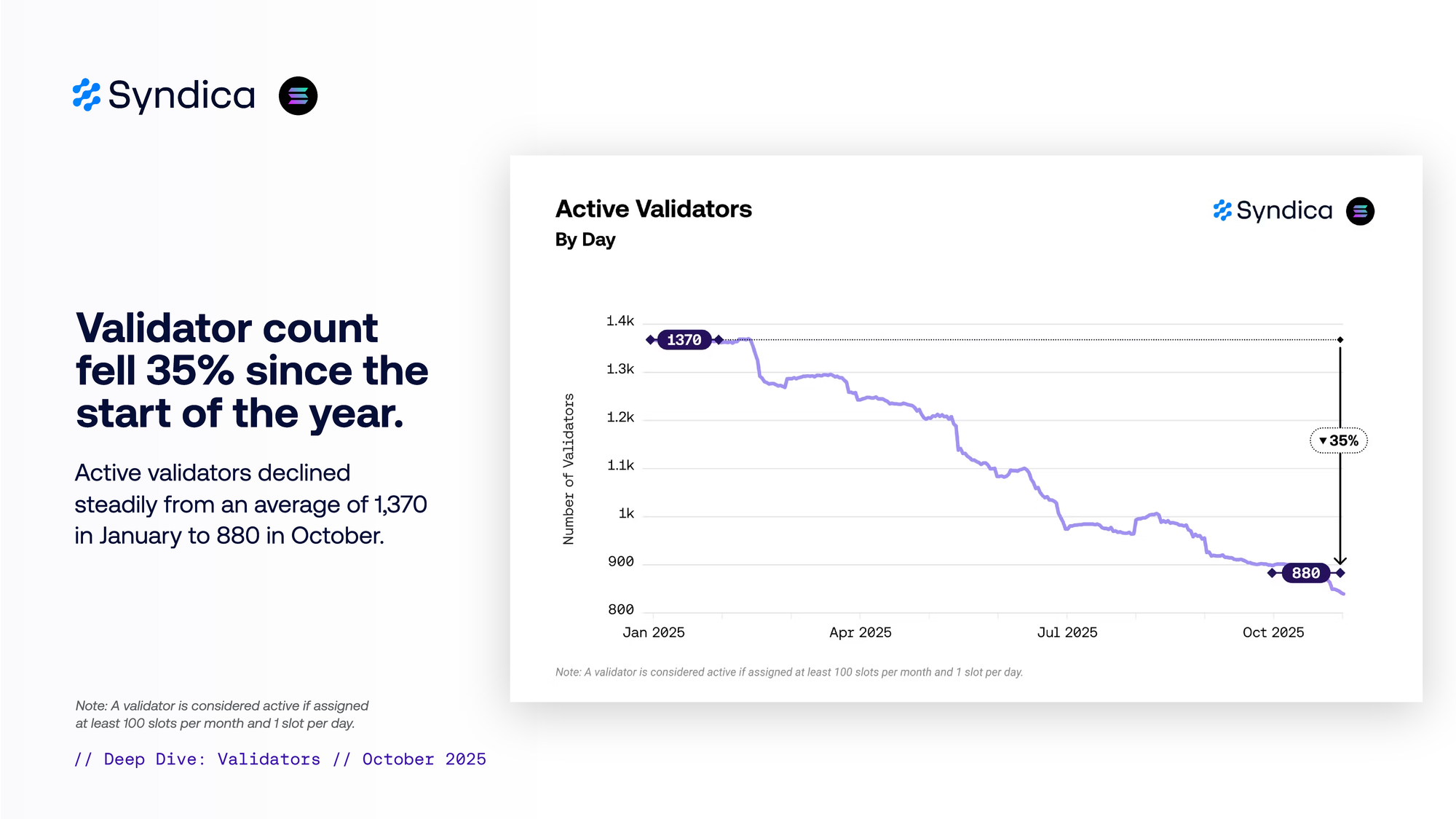Image resolution: width=1456 pixels, height=819 pixels.
Task: Click the Active Validators chart title
Action: [x=653, y=209]
